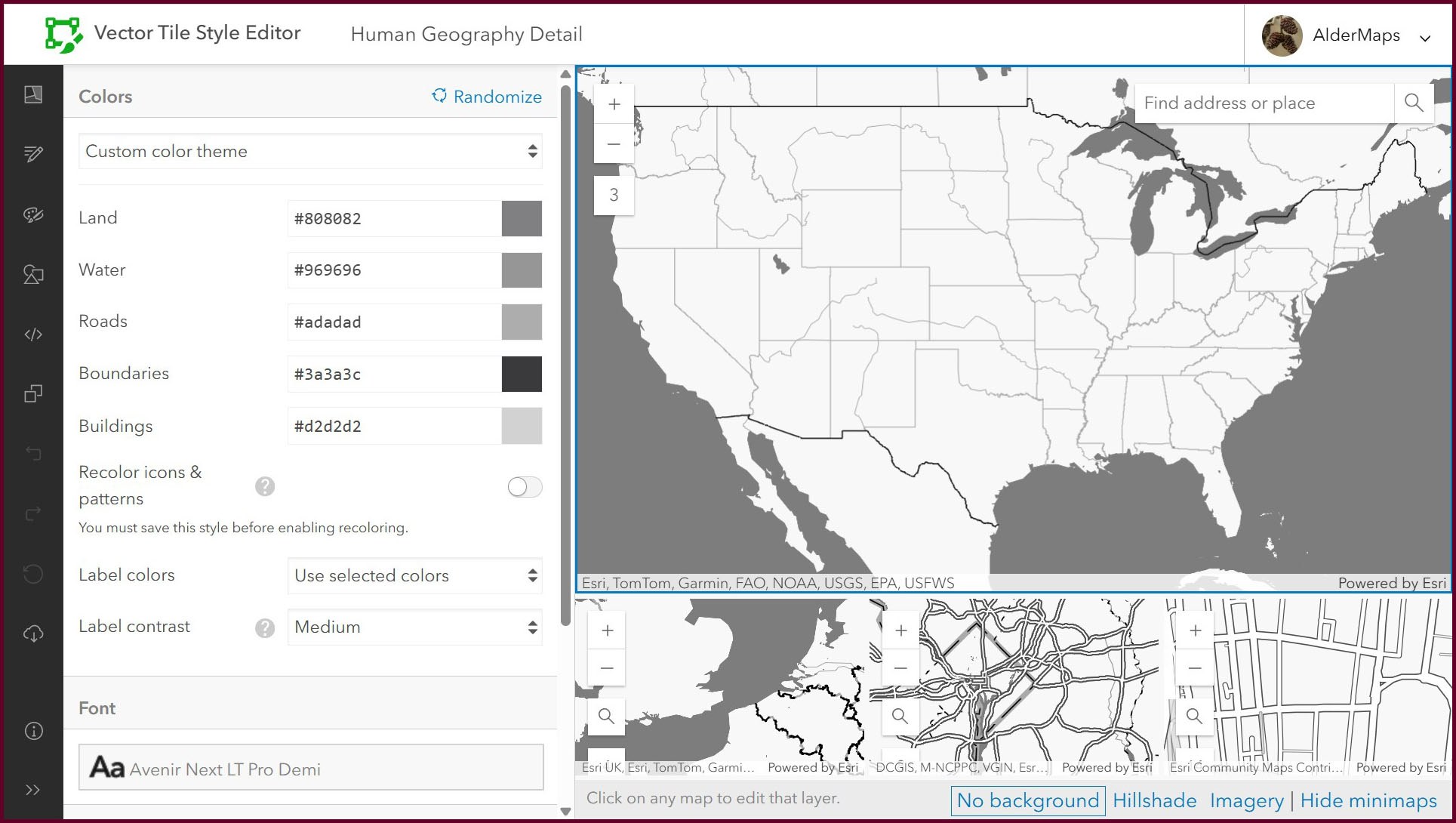Open the duplicate layers sidebar icon
This screenshot has width=1456, height=823.
33,393
